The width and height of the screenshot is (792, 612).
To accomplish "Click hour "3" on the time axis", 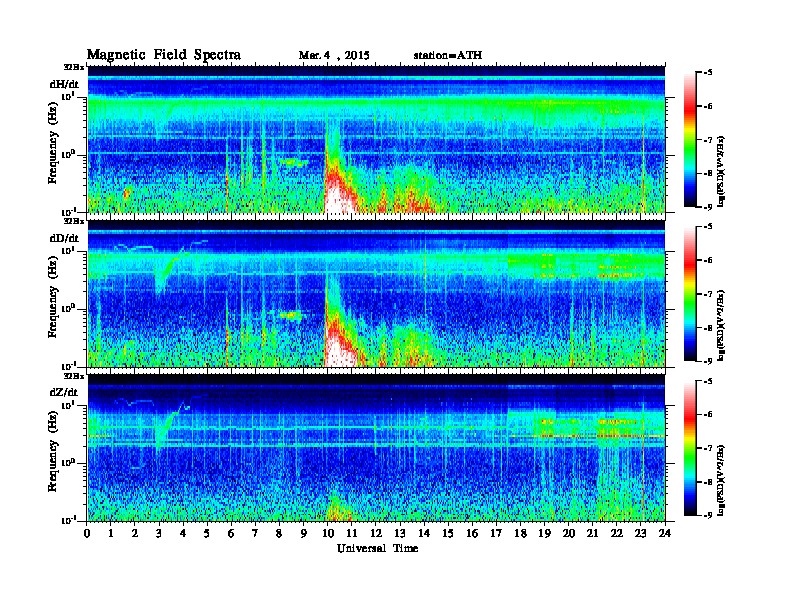I will (x=159, y=534).
